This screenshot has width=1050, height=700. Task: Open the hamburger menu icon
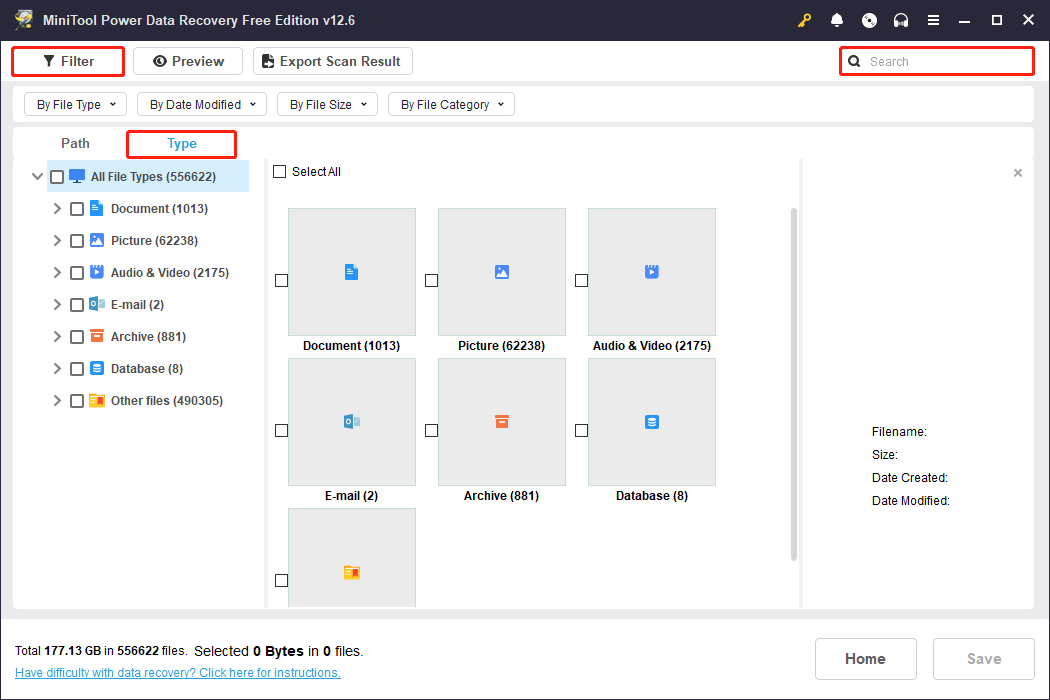point(933,19)
